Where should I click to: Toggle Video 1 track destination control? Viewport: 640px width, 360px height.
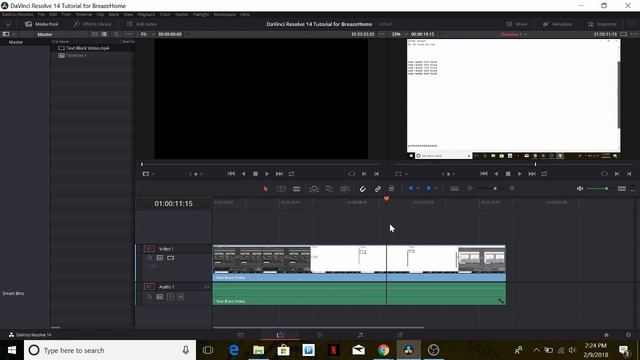coord(149,249)
